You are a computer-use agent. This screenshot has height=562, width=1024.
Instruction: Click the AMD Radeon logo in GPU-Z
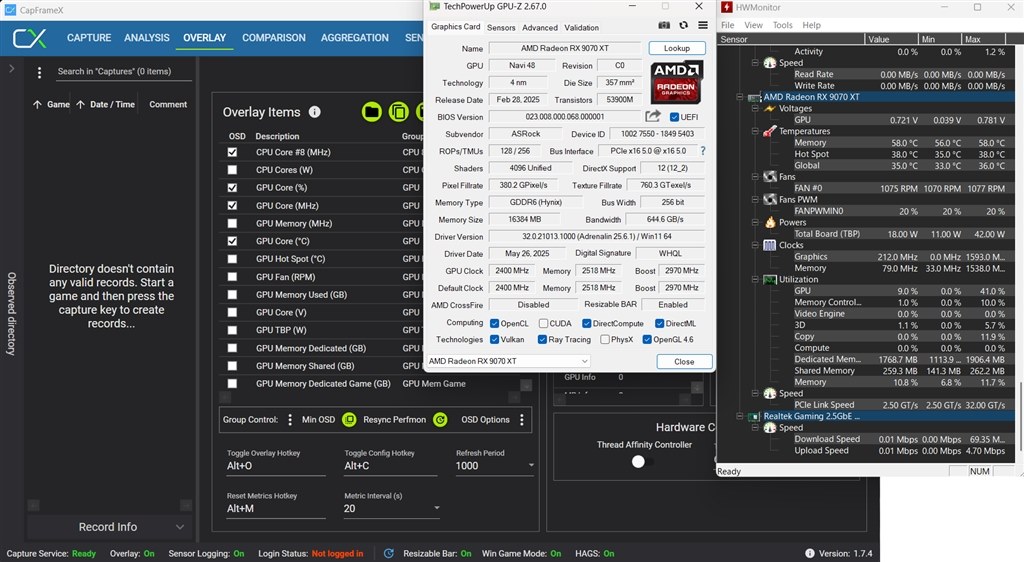[x=676, y=82]
